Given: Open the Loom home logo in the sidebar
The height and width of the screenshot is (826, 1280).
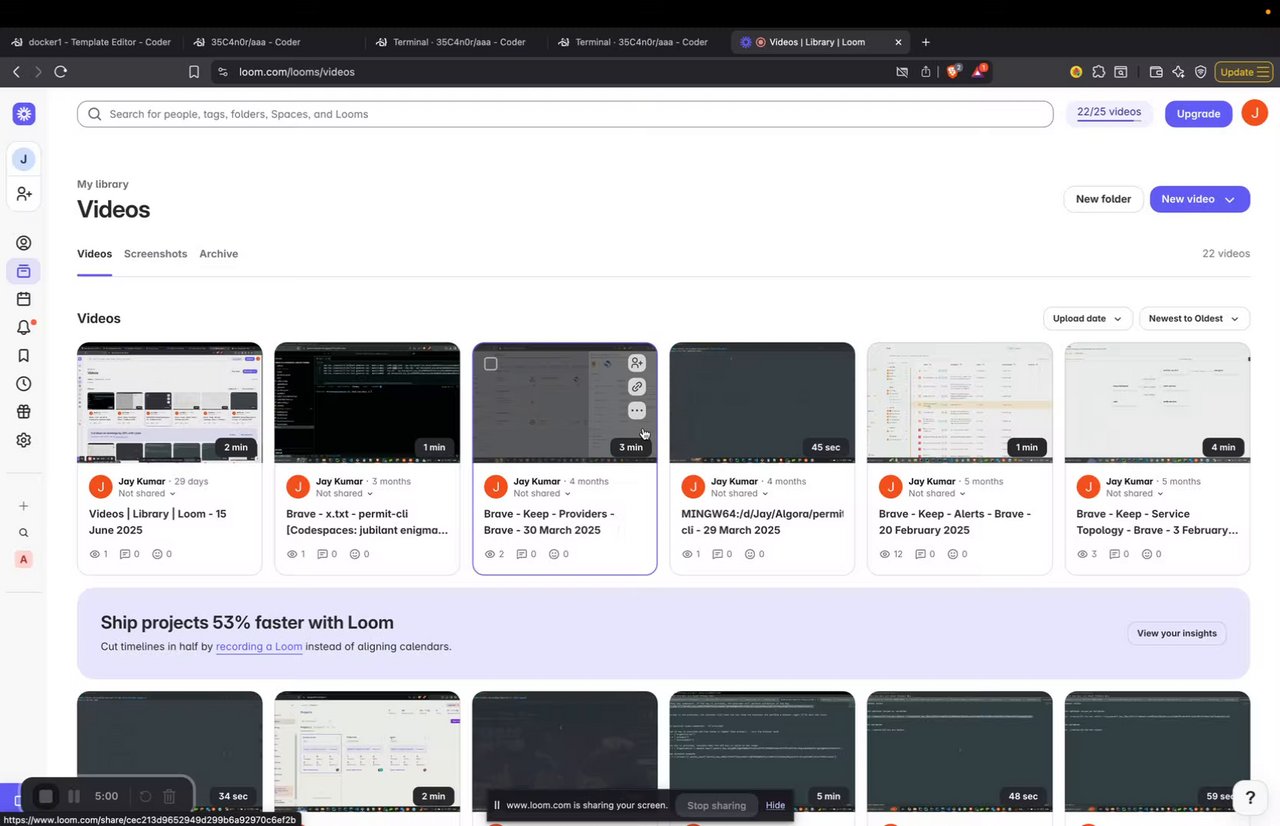Looking at the screenshot, I should [24, 114].
